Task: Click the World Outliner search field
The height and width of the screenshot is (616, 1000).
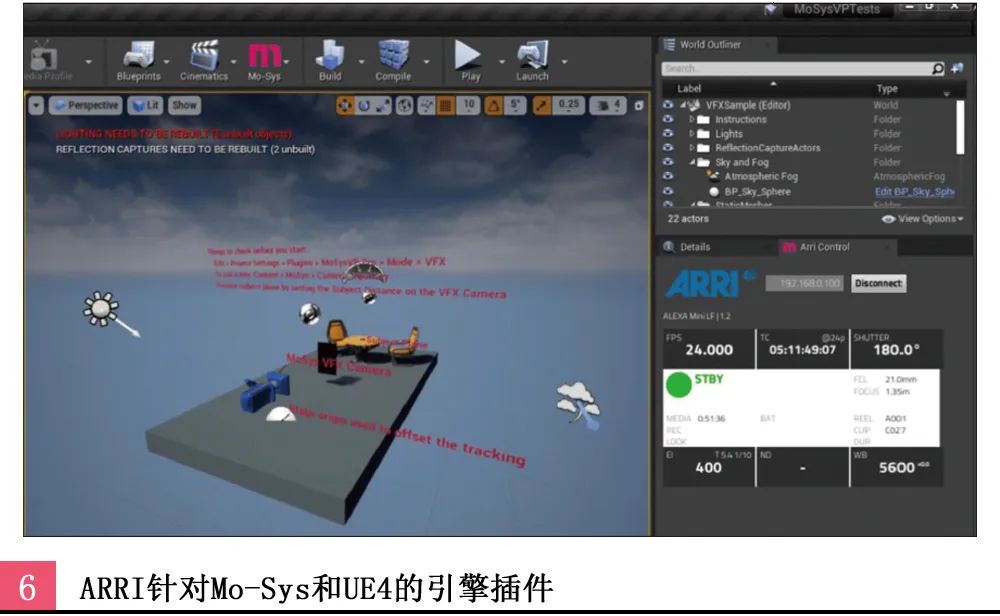Action: (795, 69)
